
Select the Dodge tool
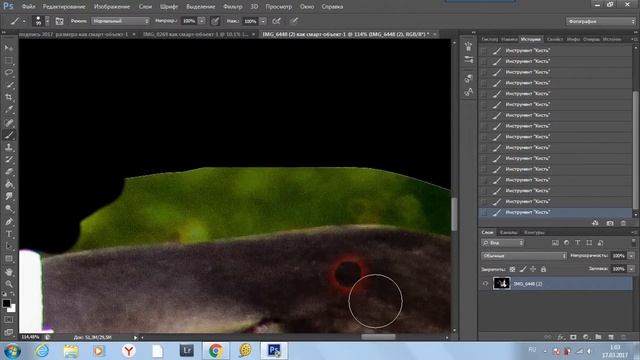point(9,209)
